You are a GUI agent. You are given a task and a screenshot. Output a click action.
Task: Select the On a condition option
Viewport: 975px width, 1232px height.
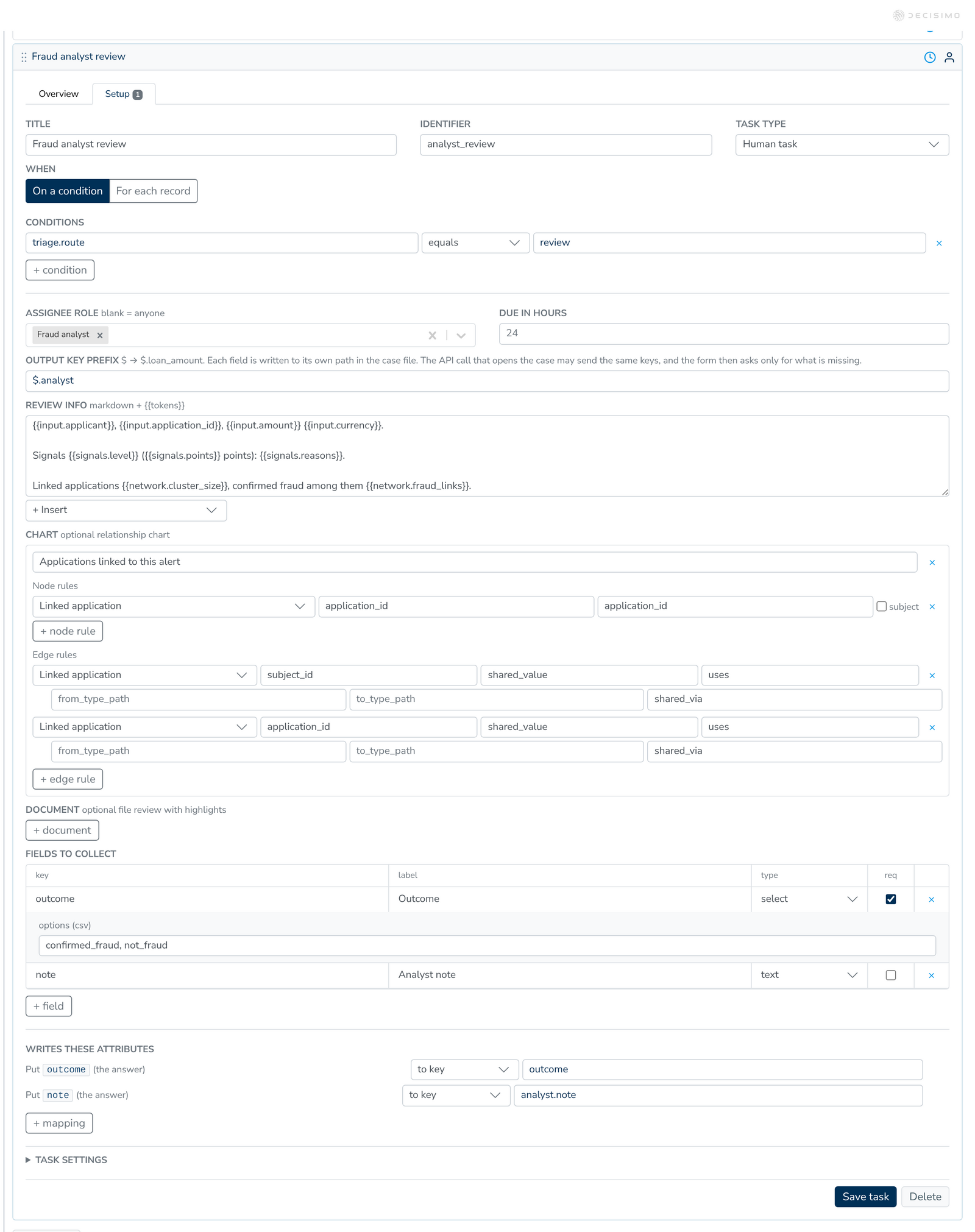tap(68, 191)
